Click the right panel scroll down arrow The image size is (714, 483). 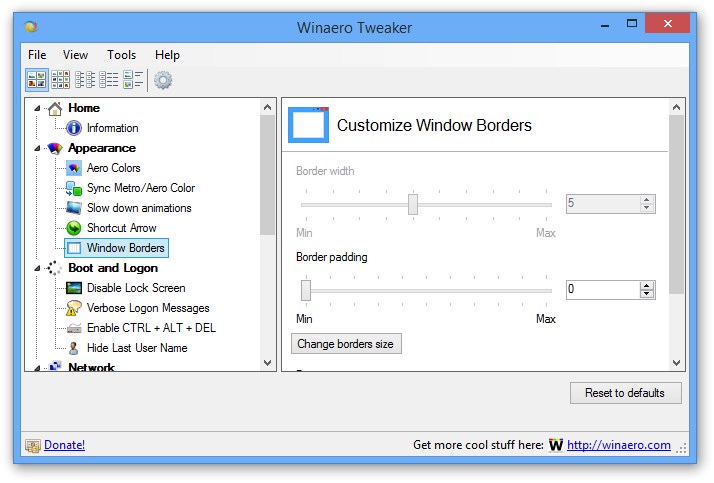pyautogui.click(x=676, y=363)
